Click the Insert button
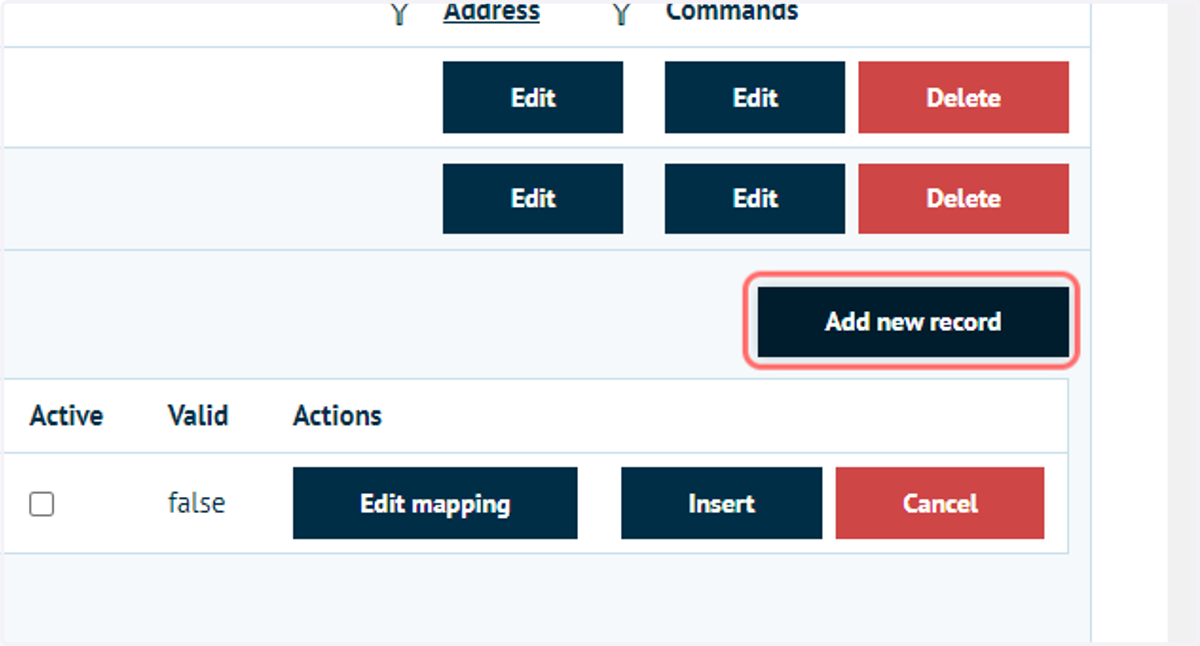 coord(721,503)
